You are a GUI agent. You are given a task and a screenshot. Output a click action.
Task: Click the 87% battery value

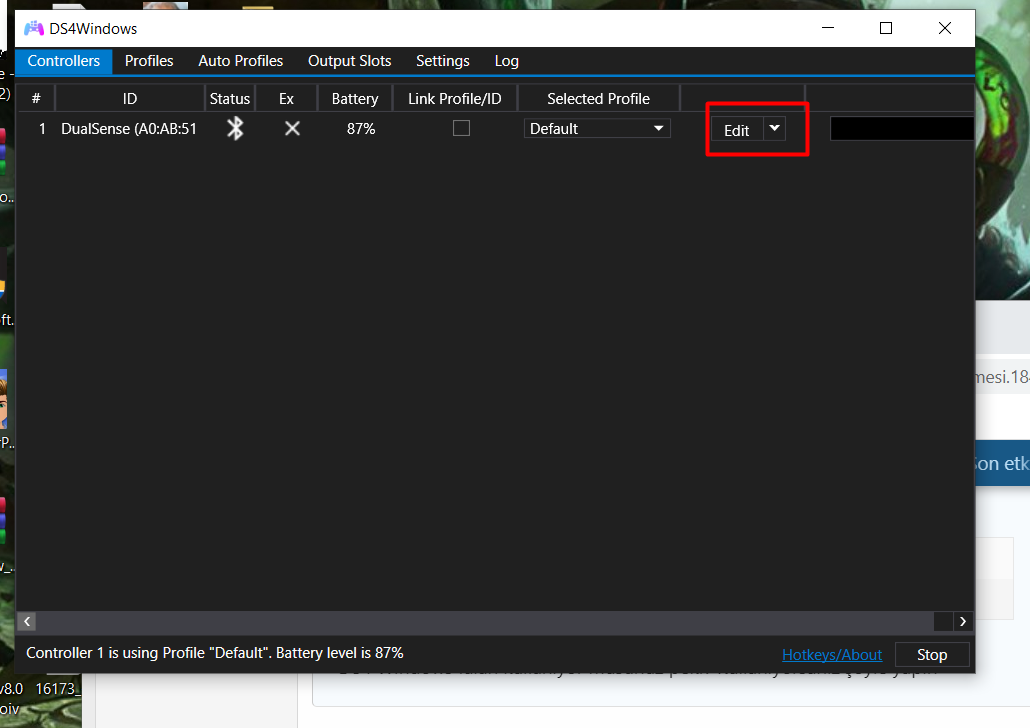pyautogui.click(x=361, y=129)
